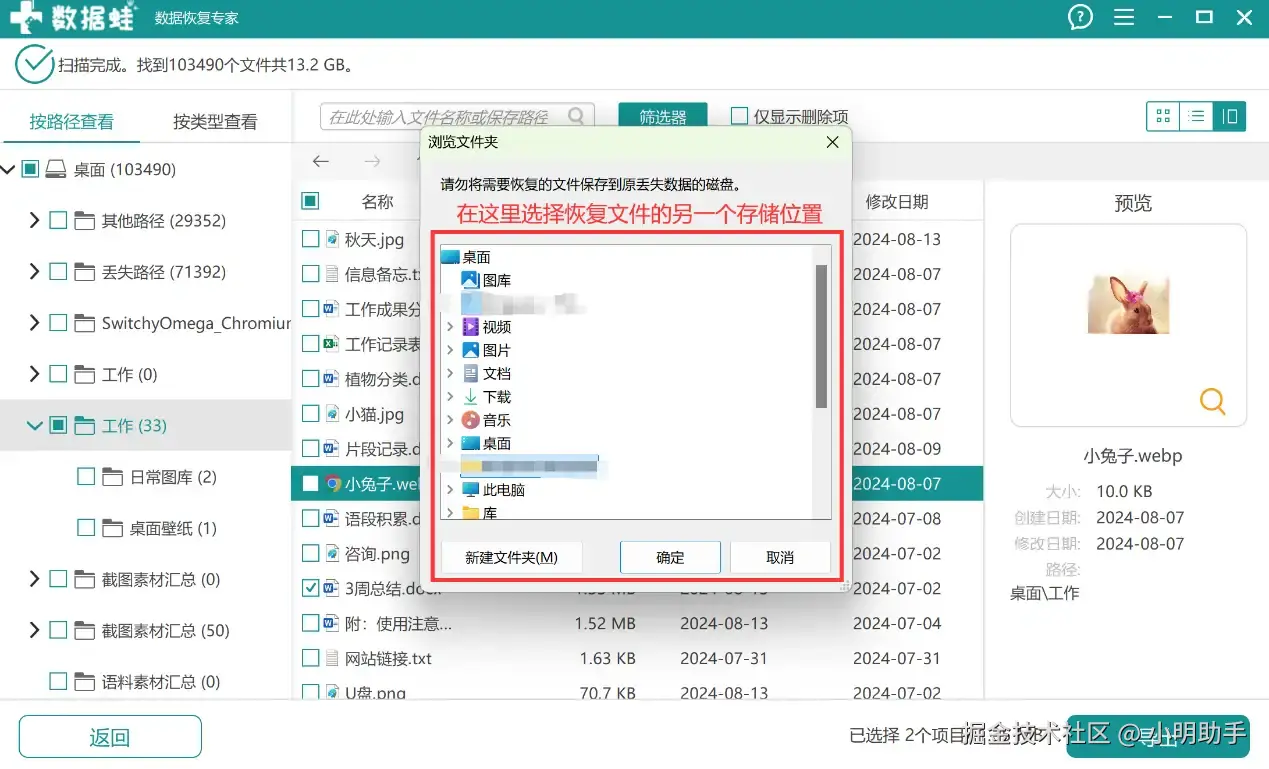1269x769 pixels.
Task: Check the 桌面壁纸 (1) checkbox
Action: 86,528
